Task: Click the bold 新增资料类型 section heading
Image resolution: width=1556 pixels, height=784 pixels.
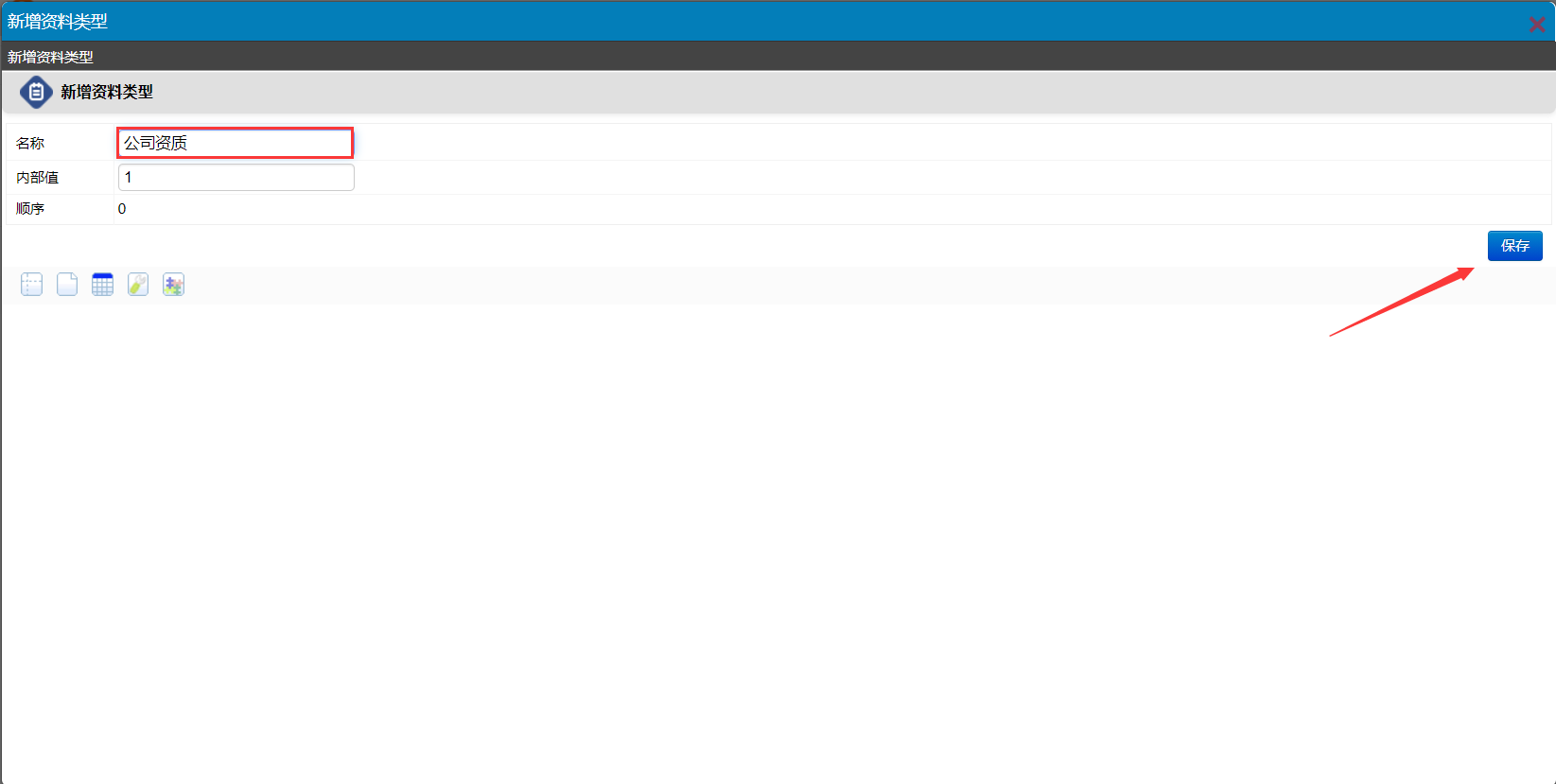Action: click(107, 92)
